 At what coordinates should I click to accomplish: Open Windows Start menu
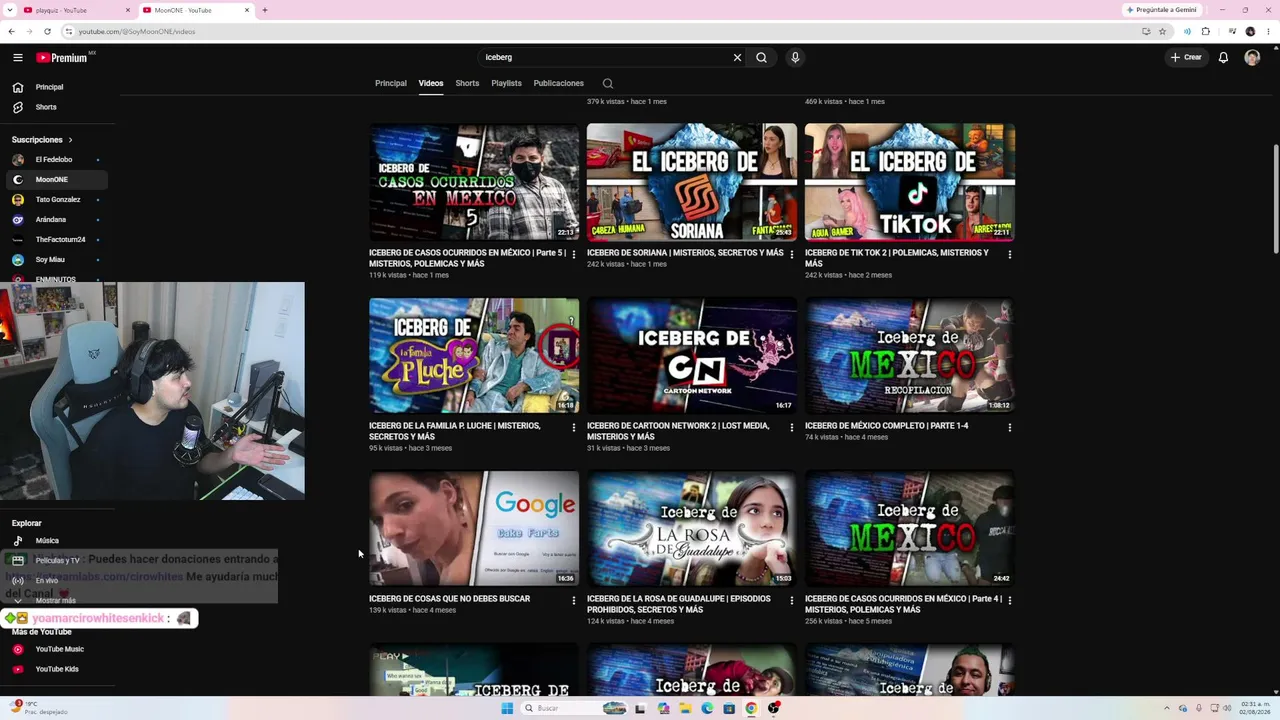[507, 708]
